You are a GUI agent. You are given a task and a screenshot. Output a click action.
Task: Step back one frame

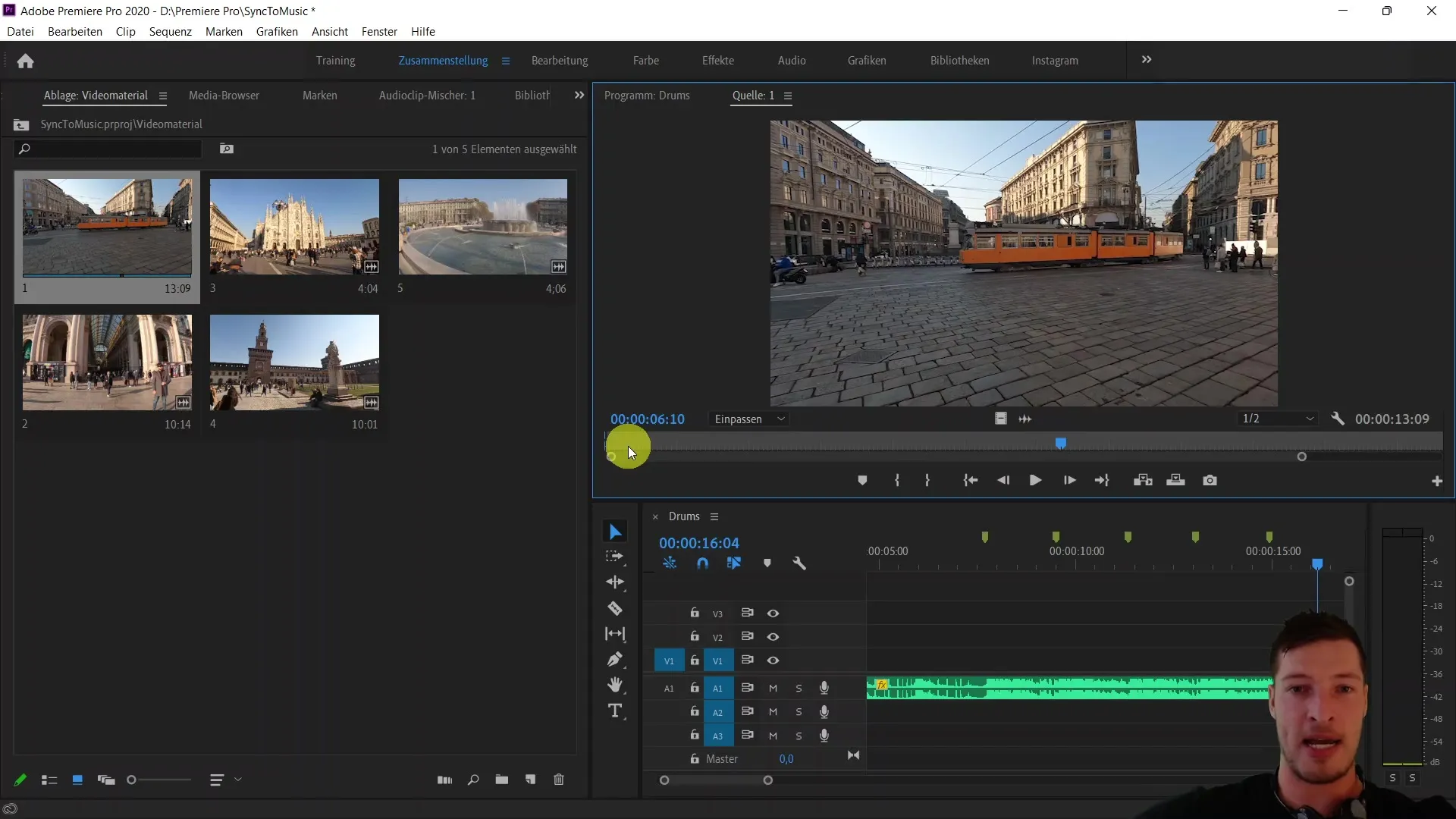pos(1003,480)
